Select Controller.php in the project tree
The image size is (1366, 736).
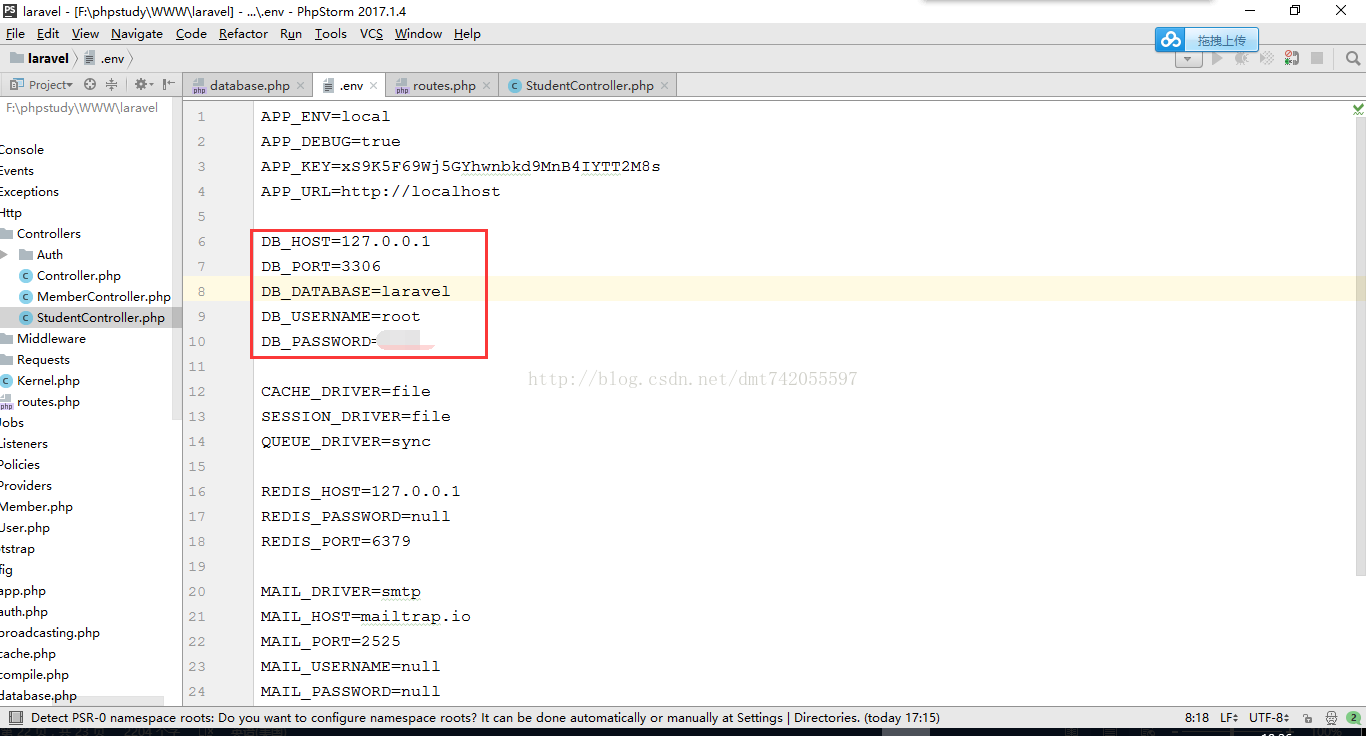pyautogui.click(x=79, y=276)
